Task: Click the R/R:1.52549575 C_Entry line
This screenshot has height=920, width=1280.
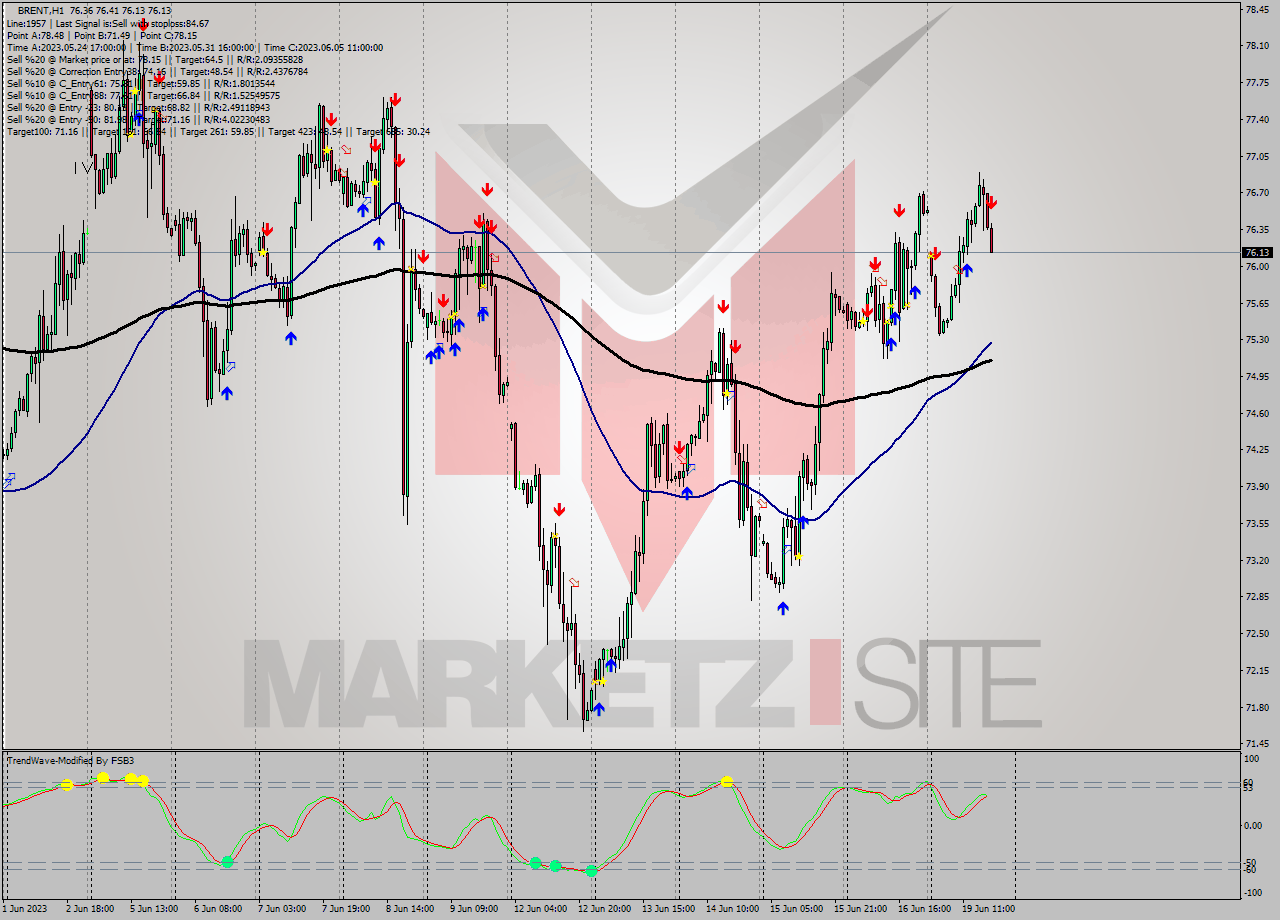Action: tap(143, 95)
